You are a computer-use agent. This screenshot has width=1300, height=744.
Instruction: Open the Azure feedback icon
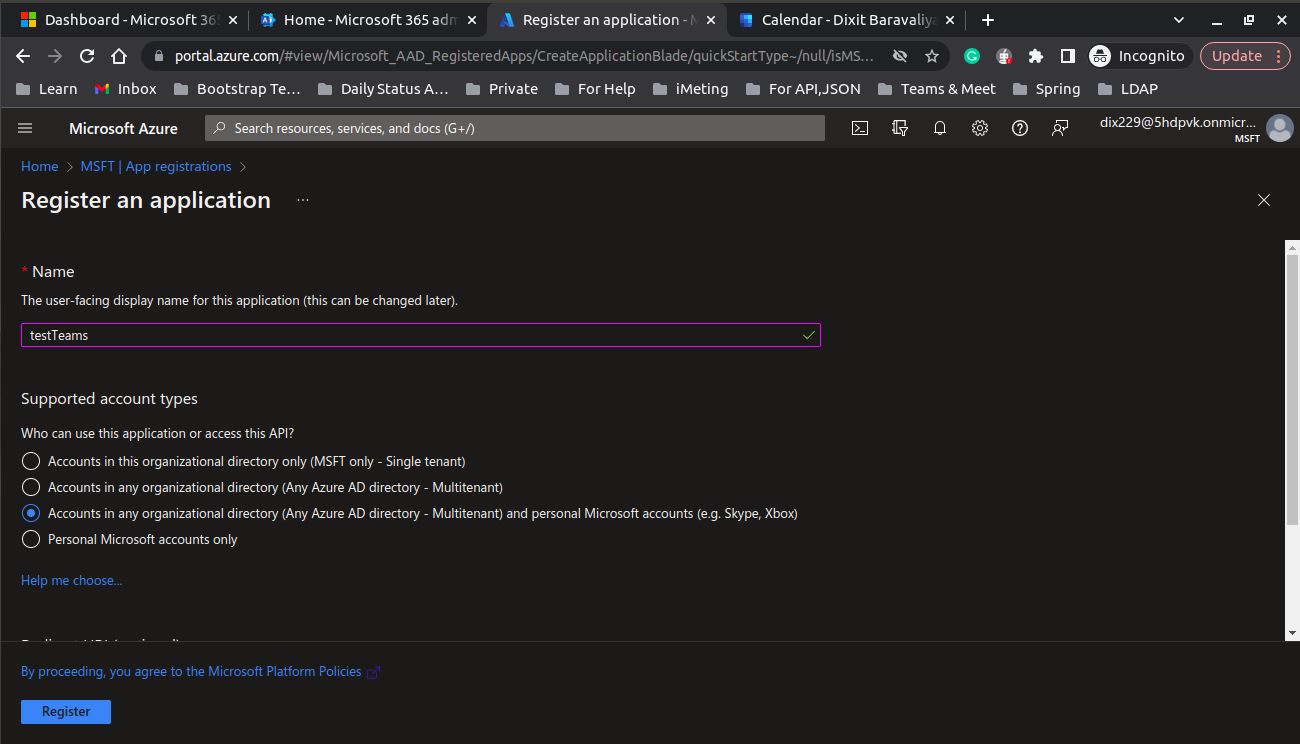1060,128
